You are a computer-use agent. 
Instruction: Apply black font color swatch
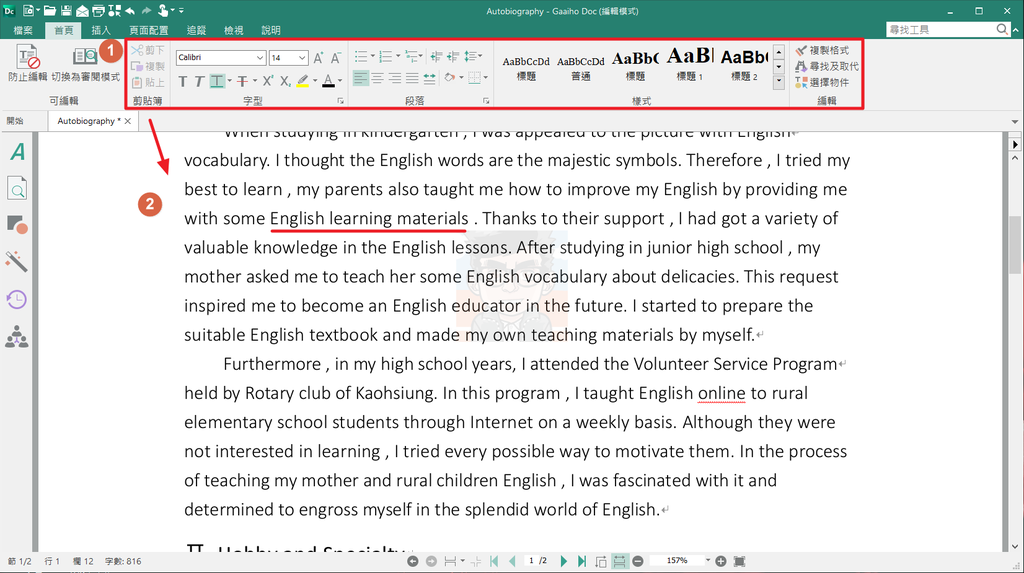(x=328, y=81)
